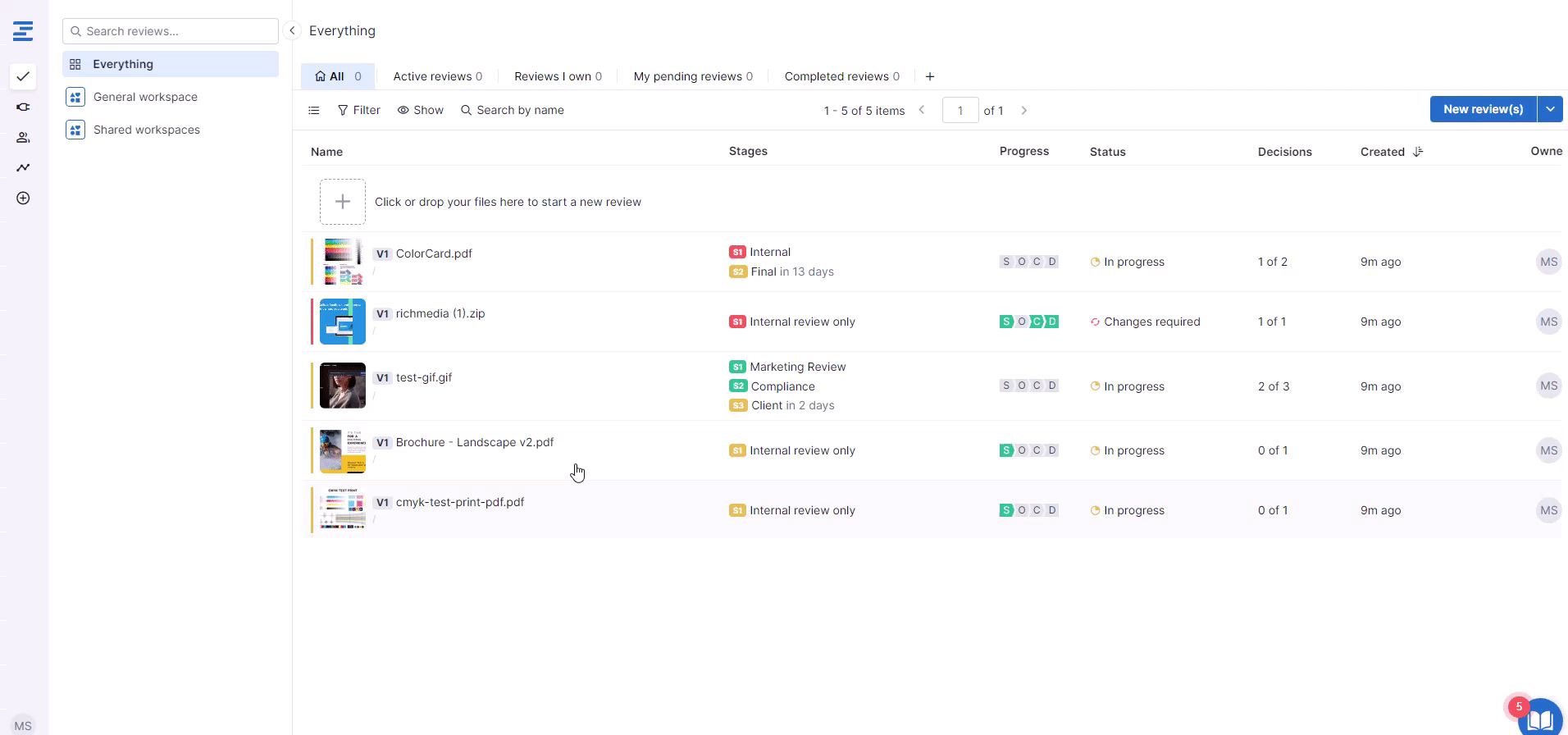Switch to Completed reviews tab
The width and height of the screenshot is (1568, 735).
coord(841,76)
